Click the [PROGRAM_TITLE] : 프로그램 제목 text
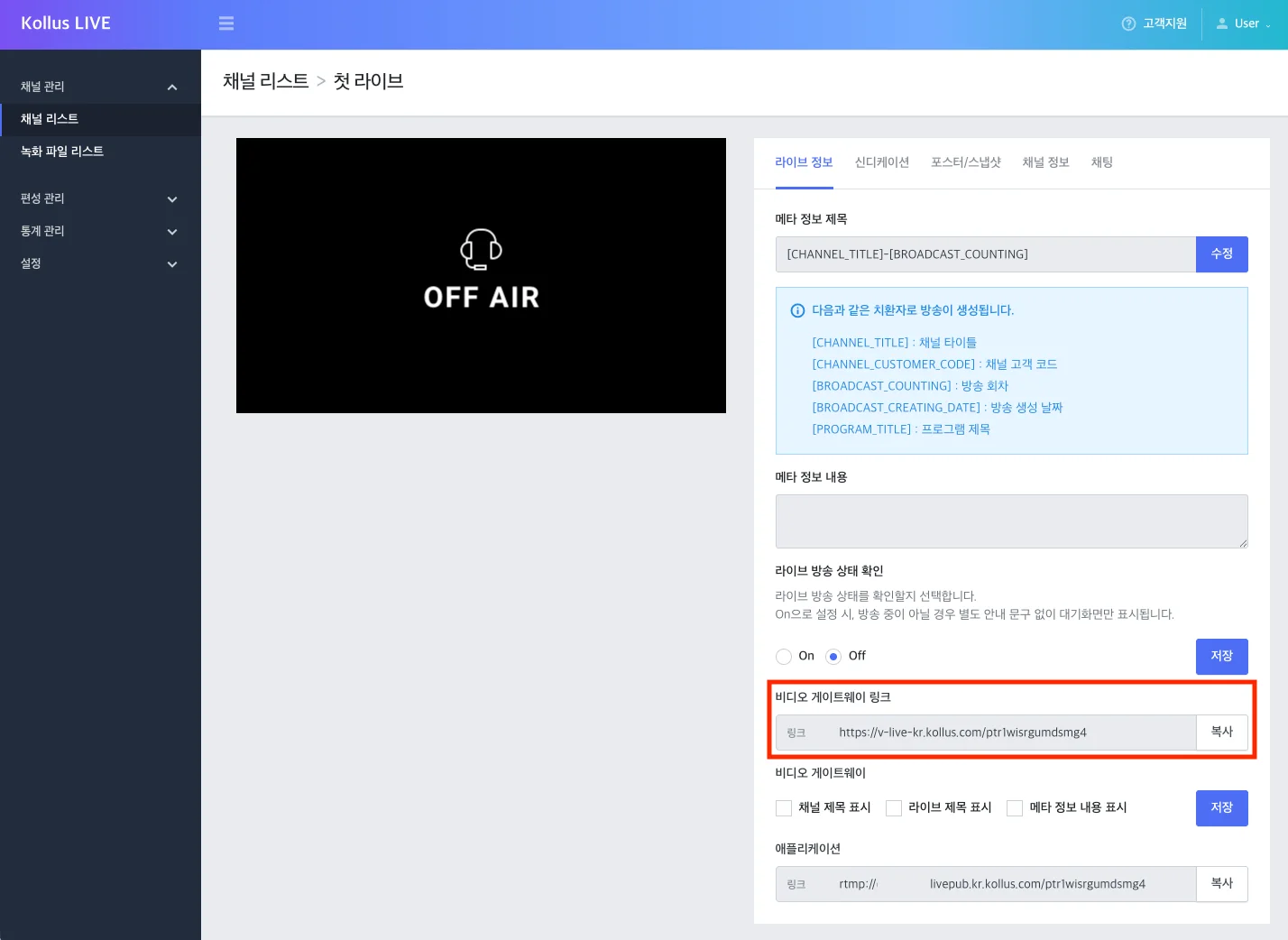The width and height of the screenshot is (1288, 940). tap(901, 429)
